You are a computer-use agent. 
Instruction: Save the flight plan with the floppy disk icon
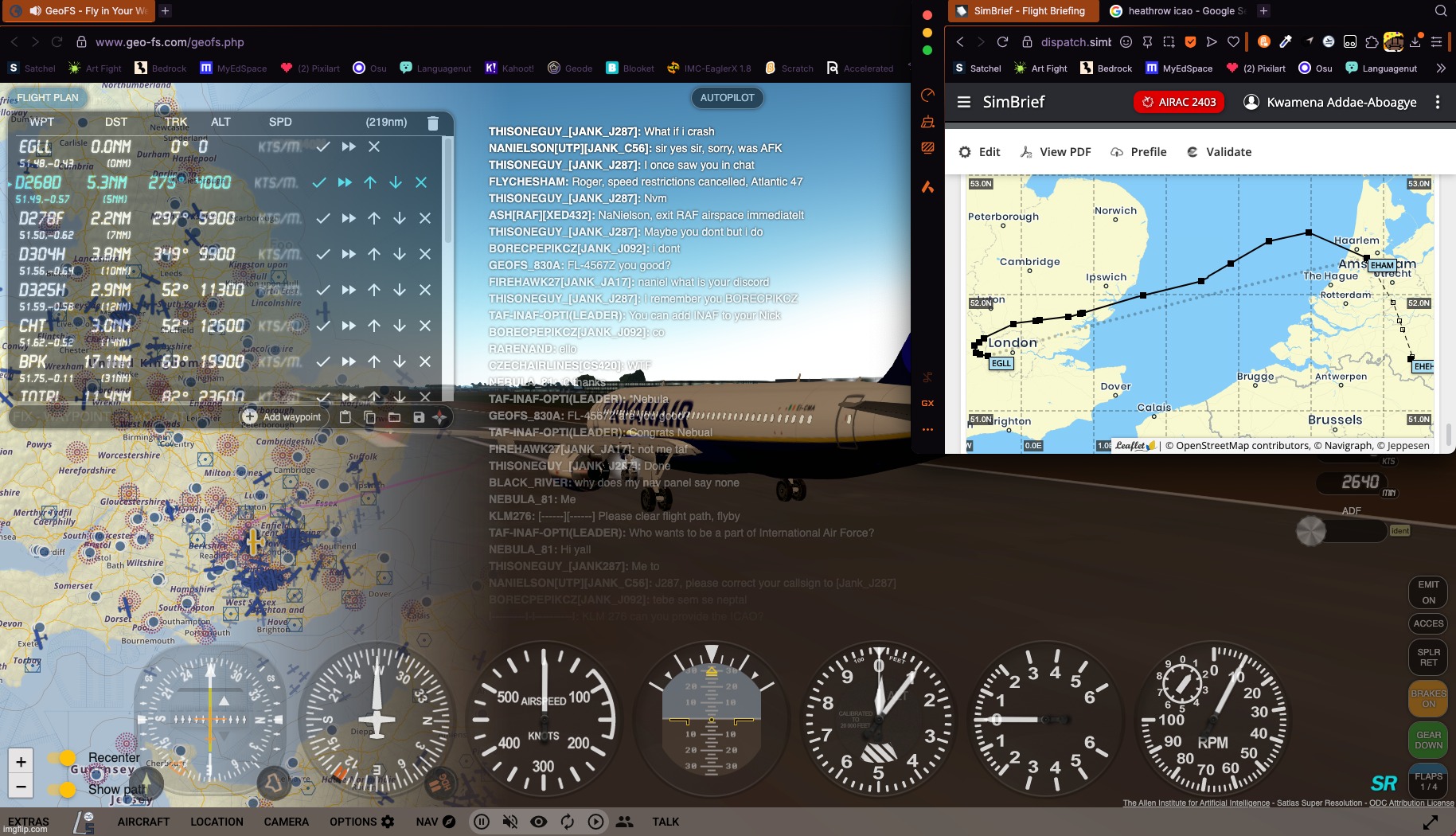click(418, 417)
